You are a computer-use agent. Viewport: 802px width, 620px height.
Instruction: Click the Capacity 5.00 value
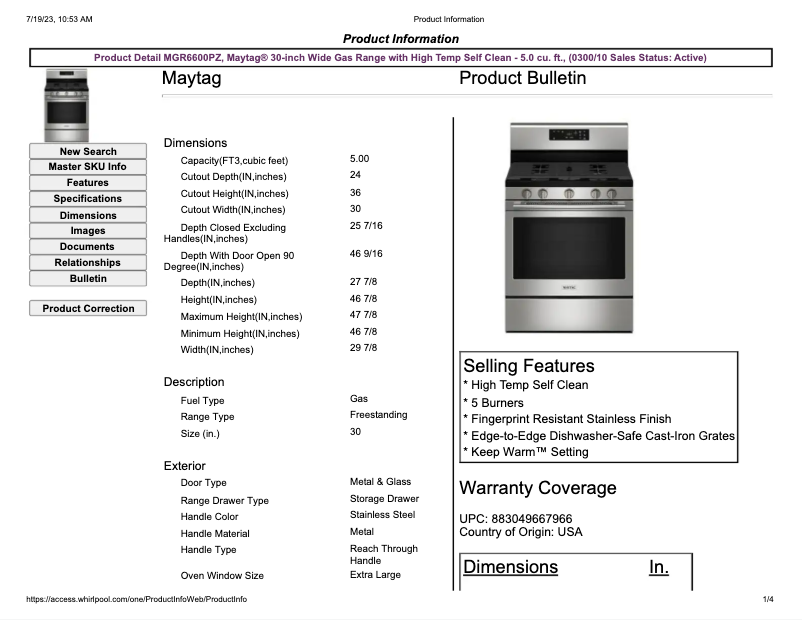[358, 158]
